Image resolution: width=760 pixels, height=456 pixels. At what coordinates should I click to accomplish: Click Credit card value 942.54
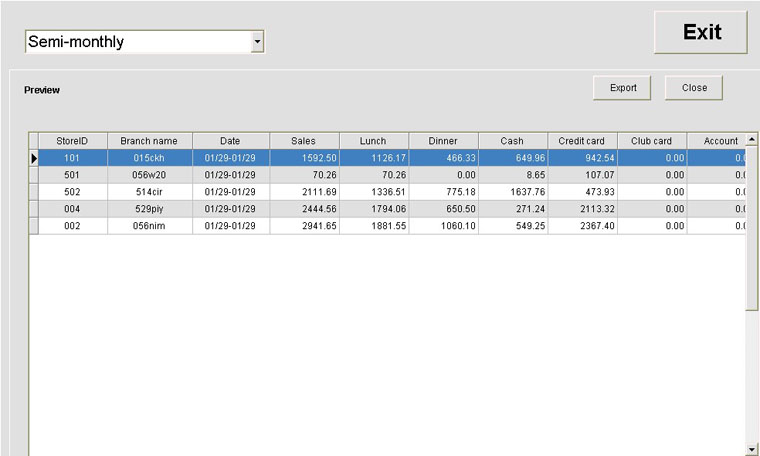583,158
